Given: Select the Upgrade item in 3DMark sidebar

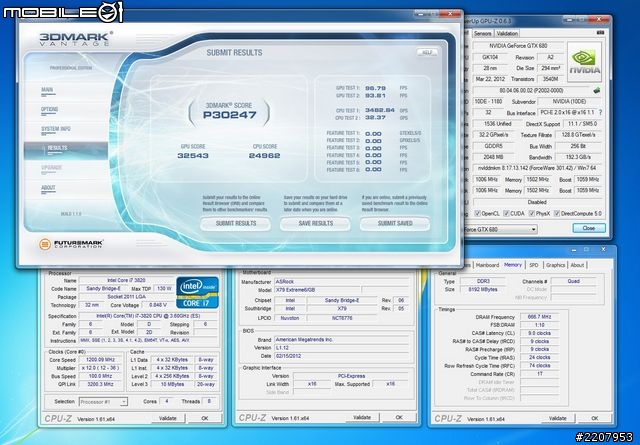Looking at the screenshot, I should [51, 168].
